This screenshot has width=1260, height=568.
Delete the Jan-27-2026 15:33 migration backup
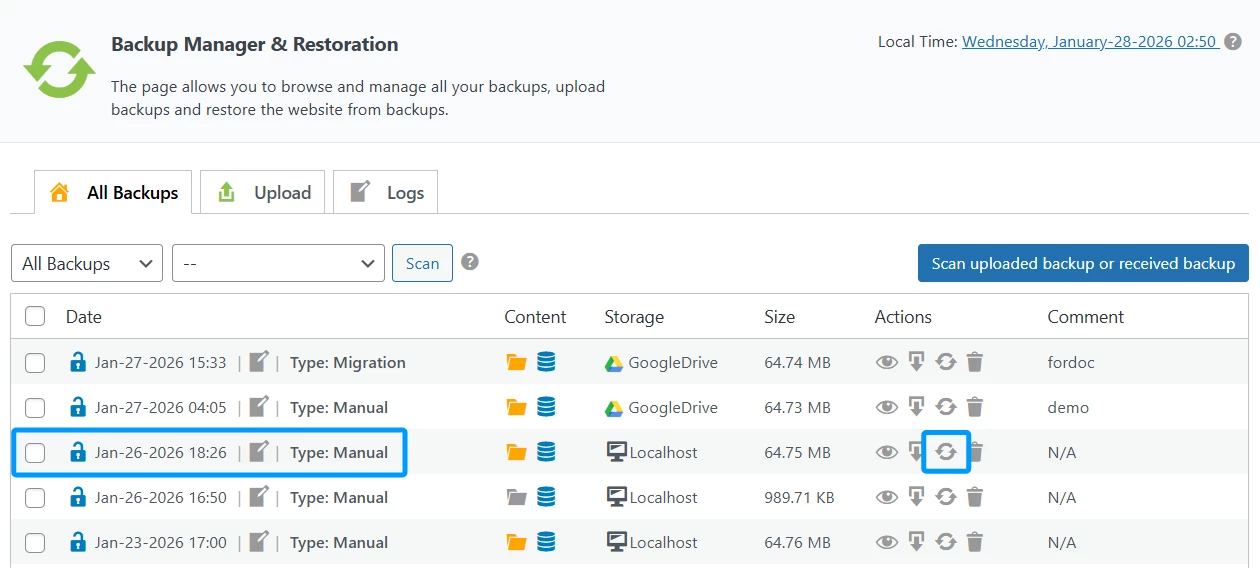pos(975,362)
